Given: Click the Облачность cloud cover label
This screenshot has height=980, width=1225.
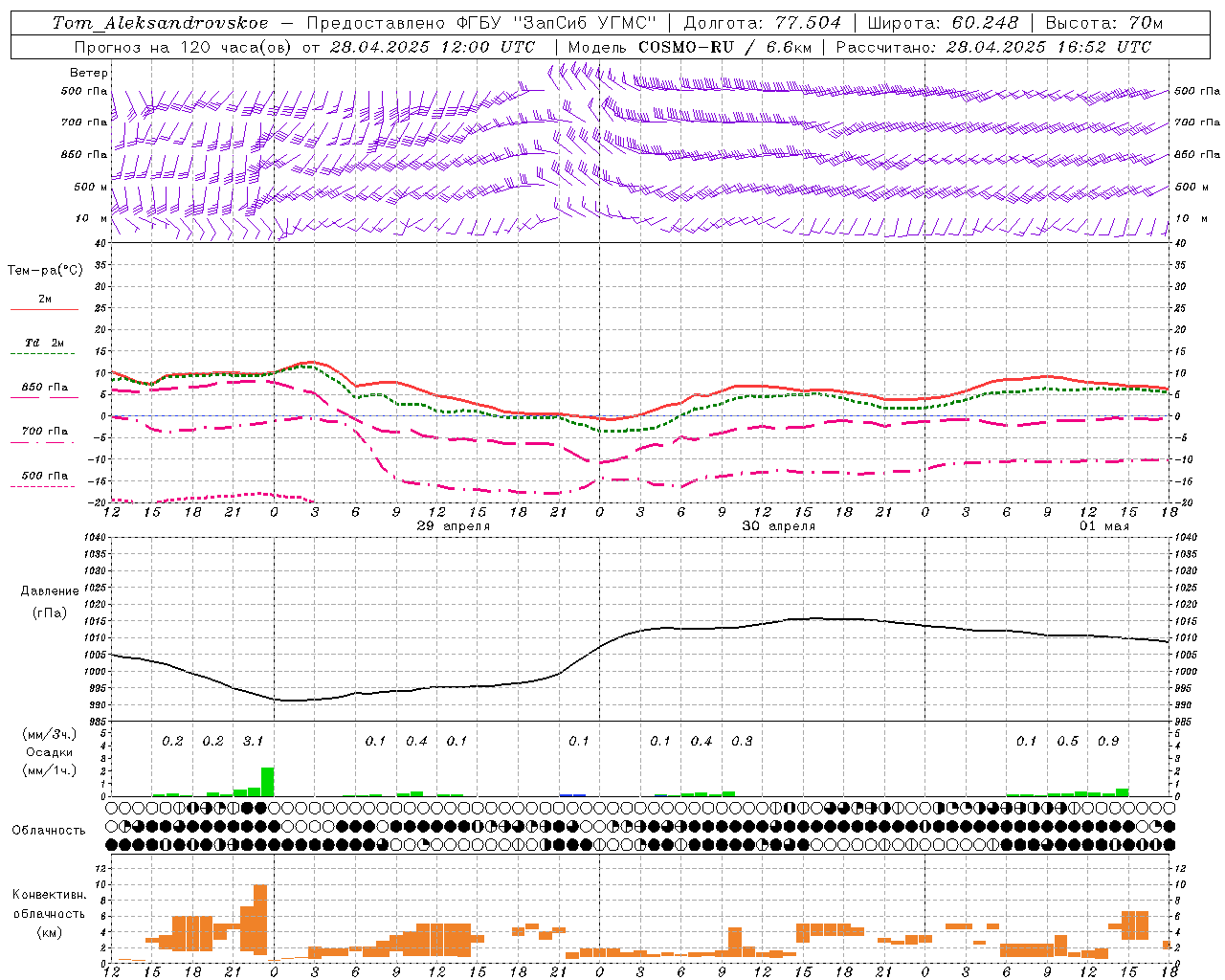Looking at the screenshot, I should tap(49, 831).
